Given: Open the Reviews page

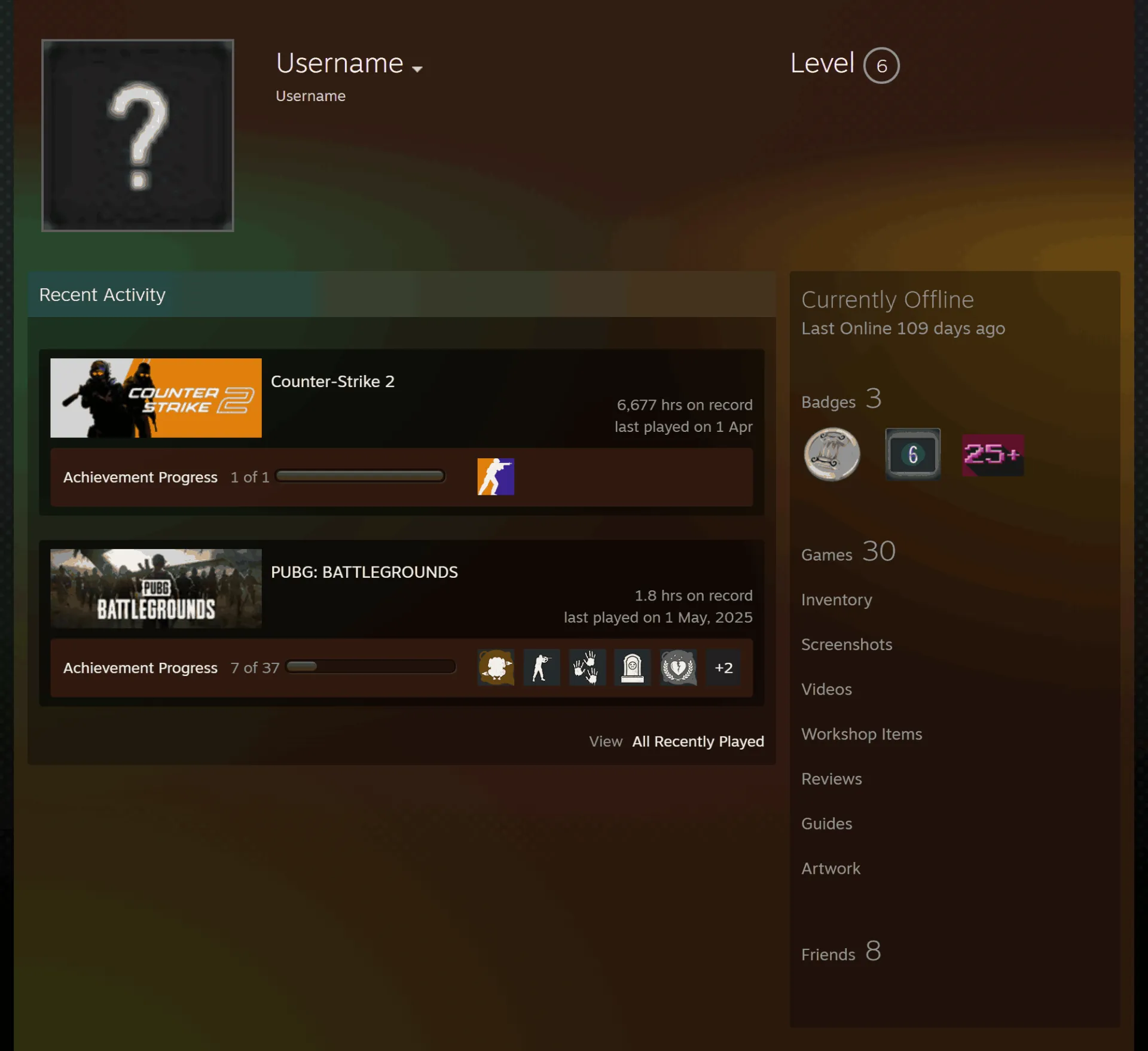Looking at the screenshot, I should (832, 779).
